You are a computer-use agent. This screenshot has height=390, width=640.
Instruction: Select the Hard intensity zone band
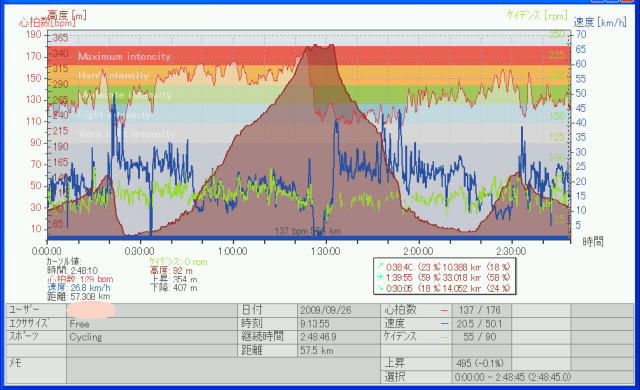click(x=309, y=75)
